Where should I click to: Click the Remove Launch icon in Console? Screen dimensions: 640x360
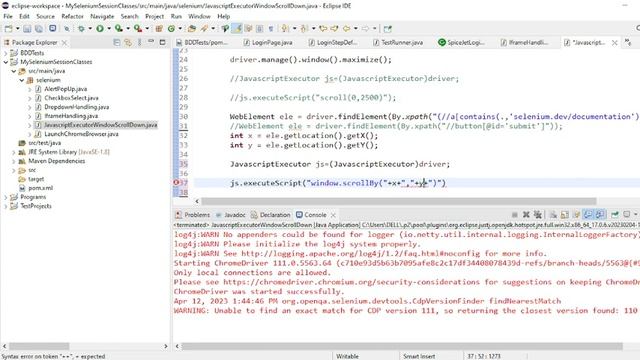pyautogui.click(x=526, y=215)
